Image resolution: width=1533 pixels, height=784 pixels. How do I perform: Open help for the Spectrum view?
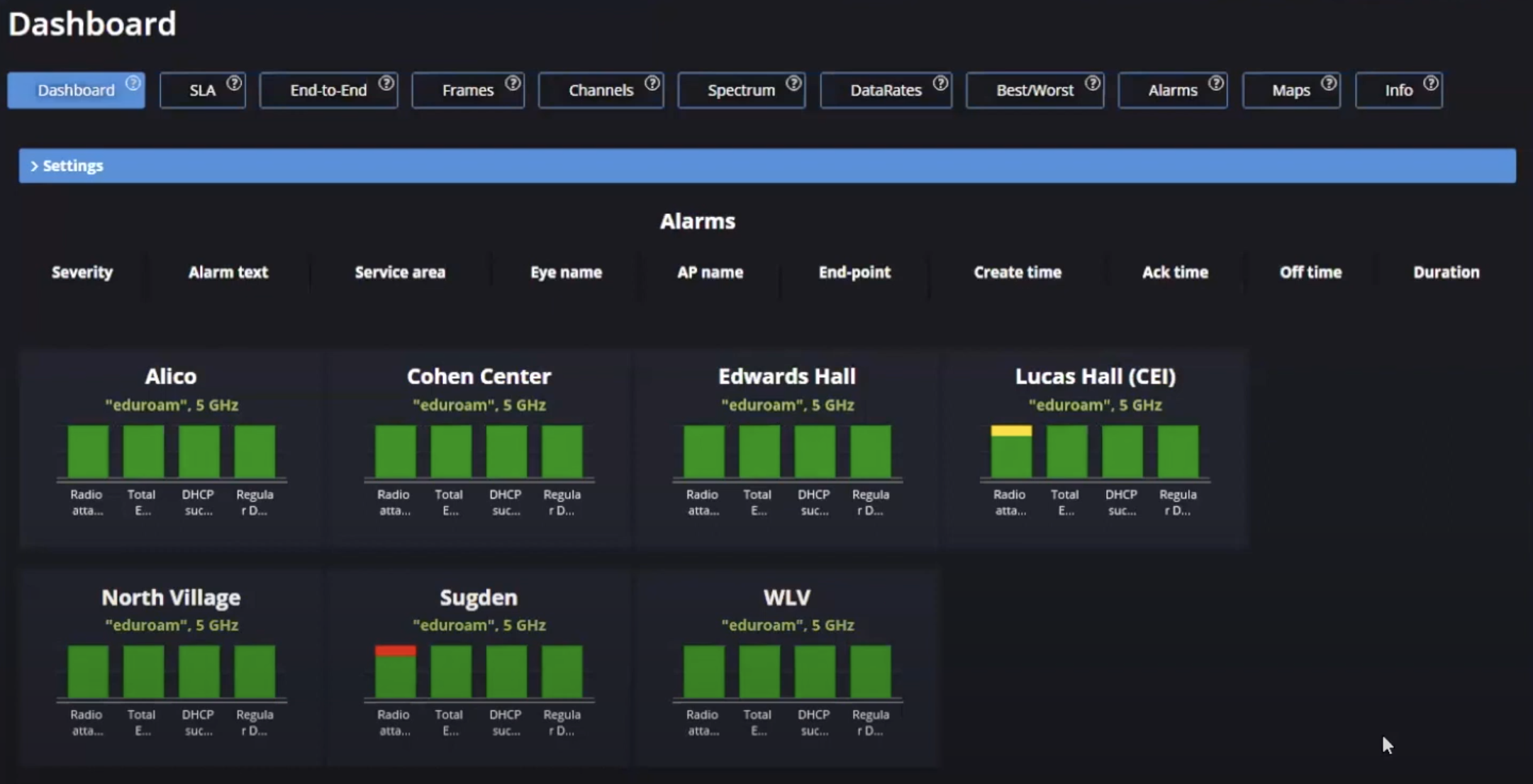793,83
